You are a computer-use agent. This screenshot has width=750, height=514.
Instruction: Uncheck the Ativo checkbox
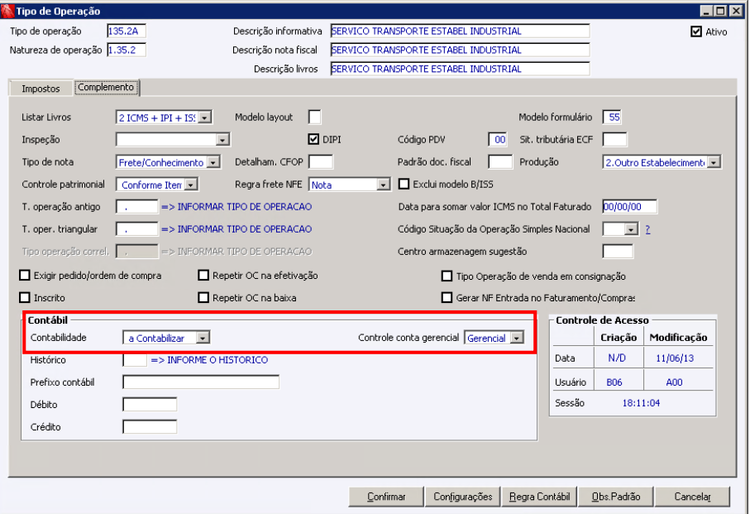[x=696, y=32]
